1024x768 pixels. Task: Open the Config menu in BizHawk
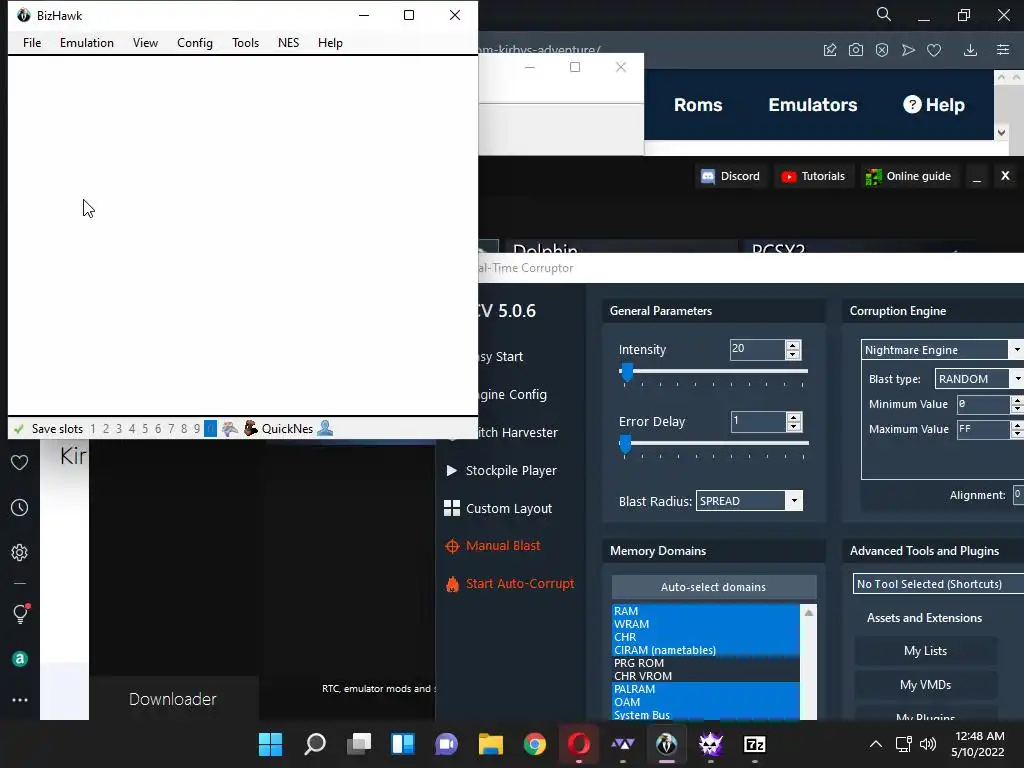[x=195, y=43]
